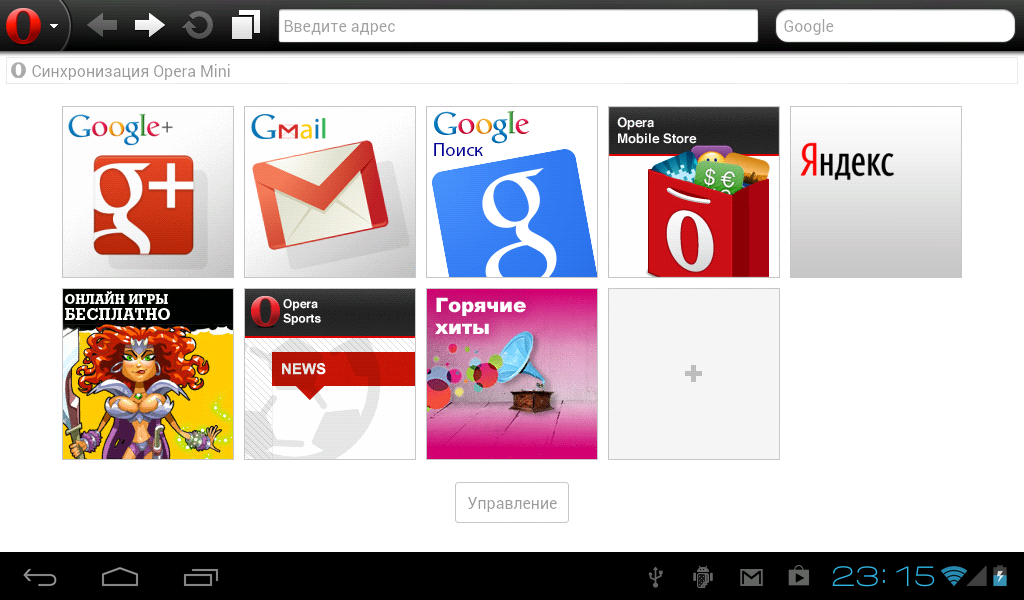Screen dimensions: 1024x600
Task: Tap the Android home button
Action: coord(120,577)
